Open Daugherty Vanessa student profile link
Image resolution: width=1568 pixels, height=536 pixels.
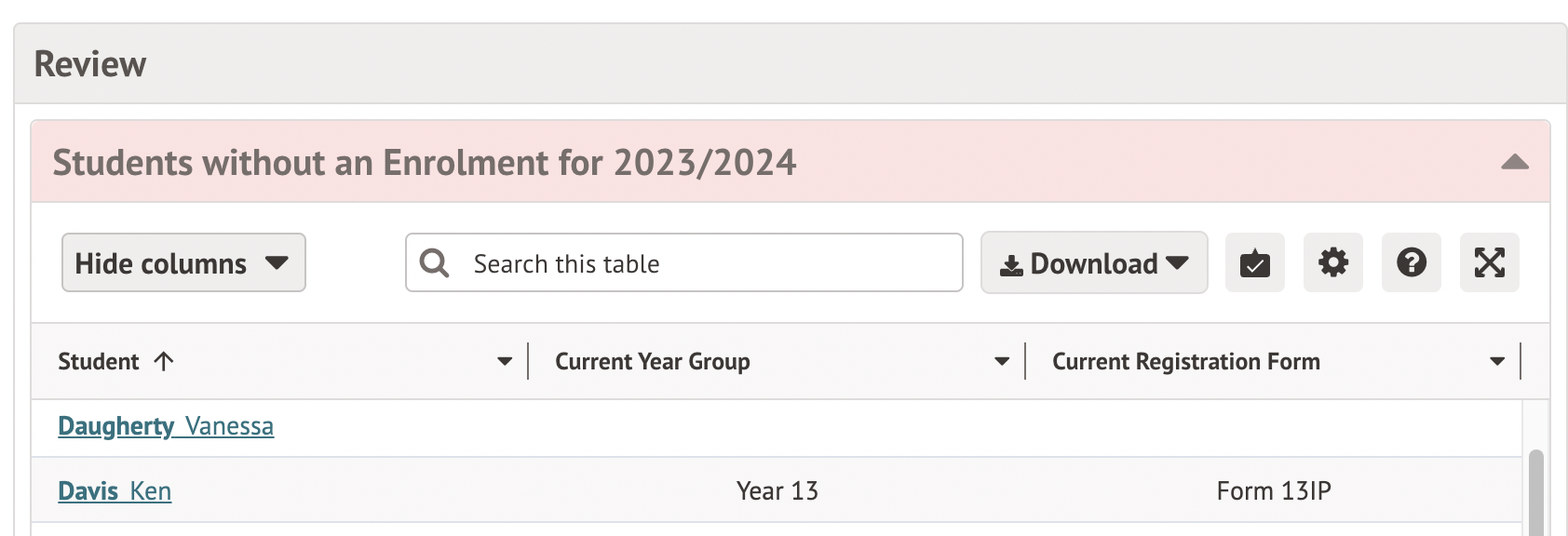[x=166, y=426]
